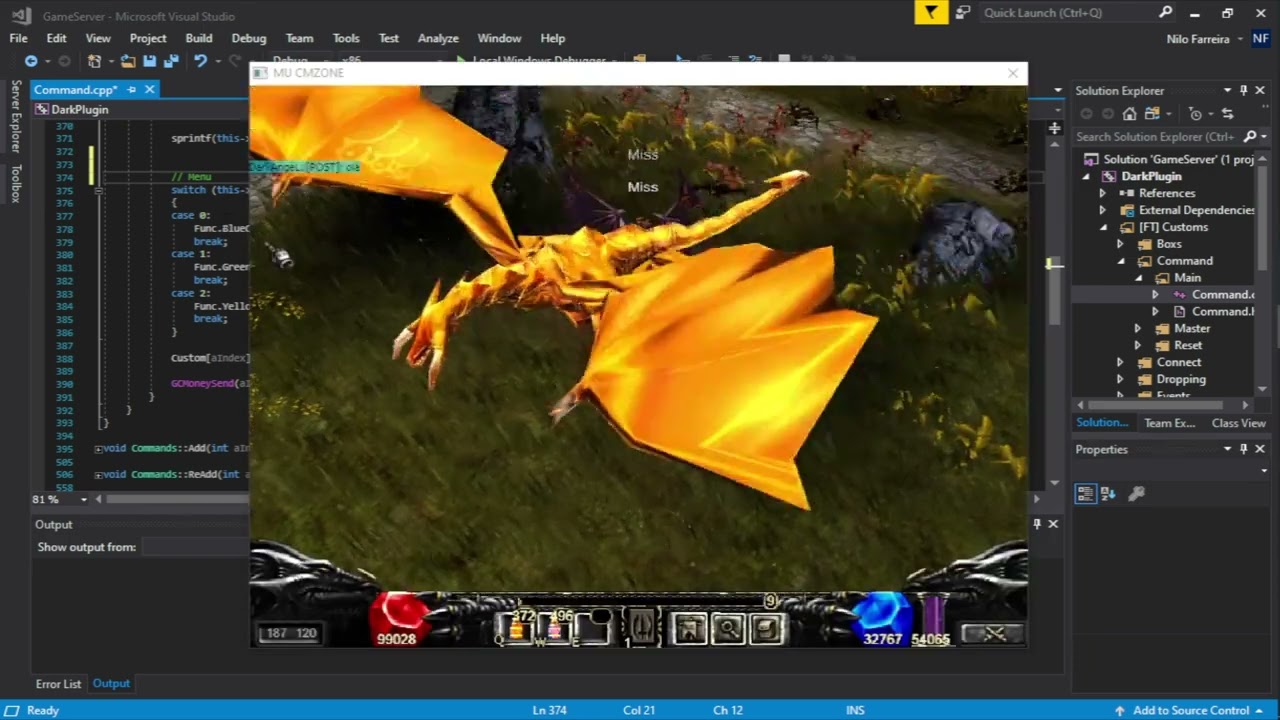Open Solution Explorer window options dropdown
This screenshot has width=1280, height=720.
pyautogui.click(x=1227, y=90)
